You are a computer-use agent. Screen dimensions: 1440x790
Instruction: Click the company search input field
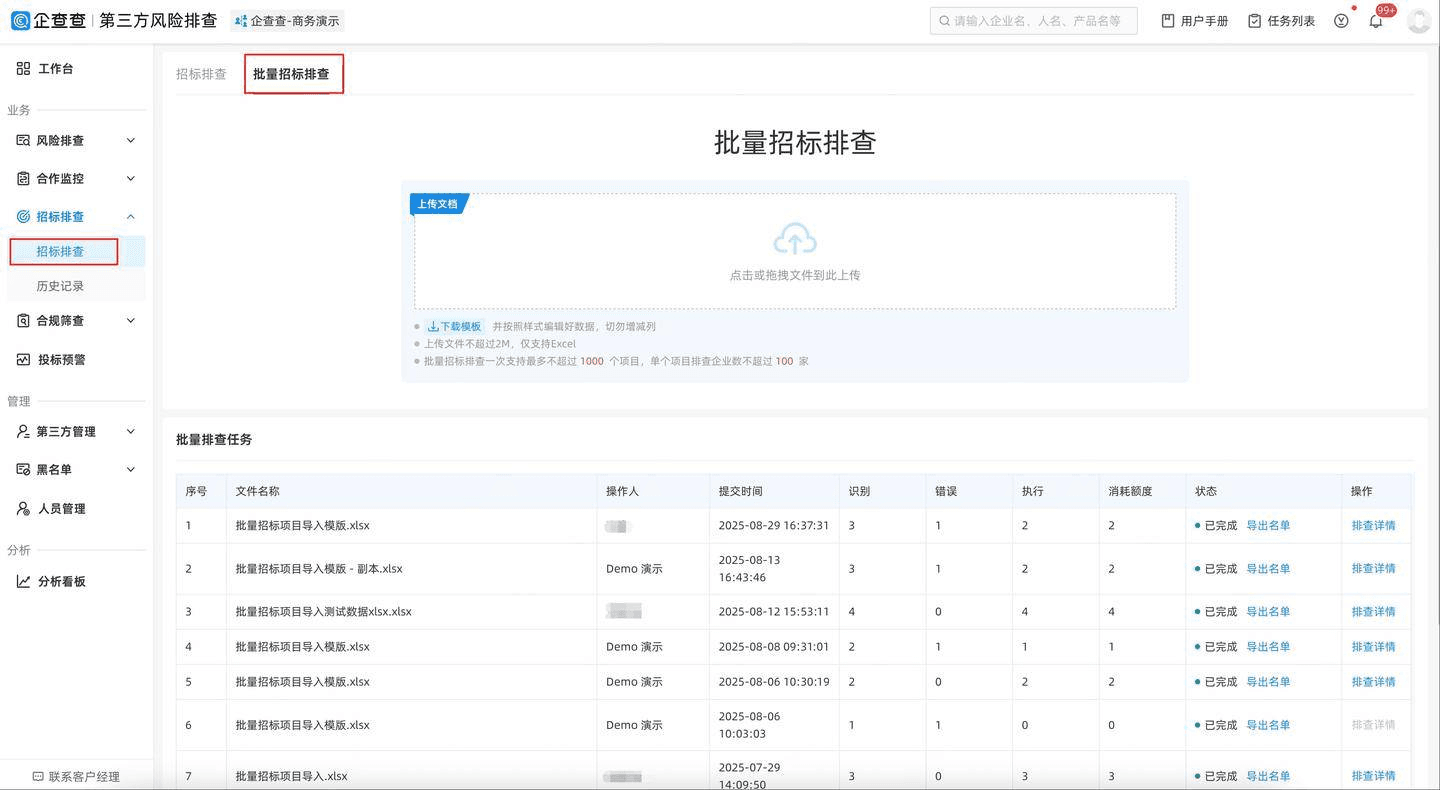pyautogui.click(x=1033, y=21)
